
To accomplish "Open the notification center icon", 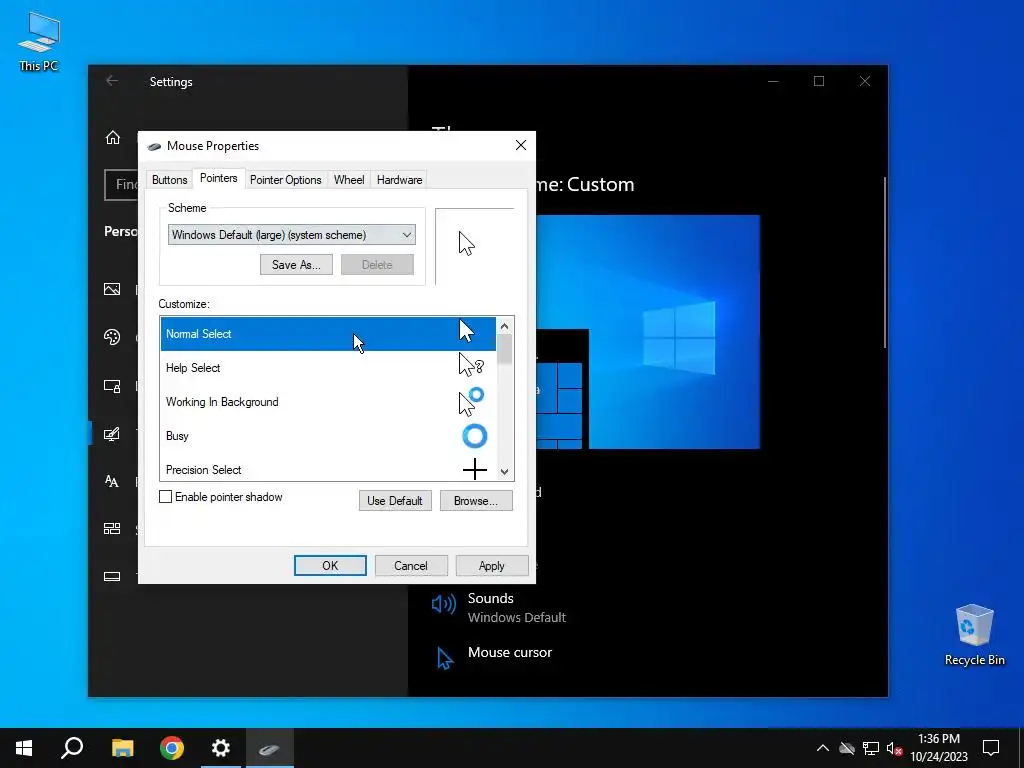I will [x=991, y=748].
